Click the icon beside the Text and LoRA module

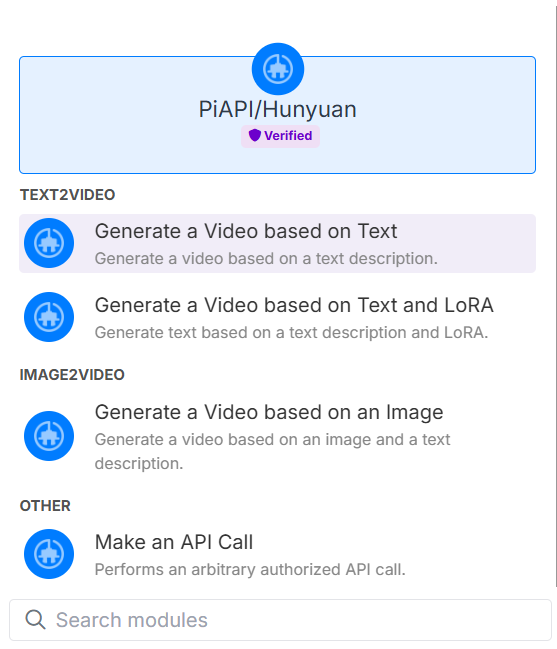pyautogui.click(x=49, y=317)
